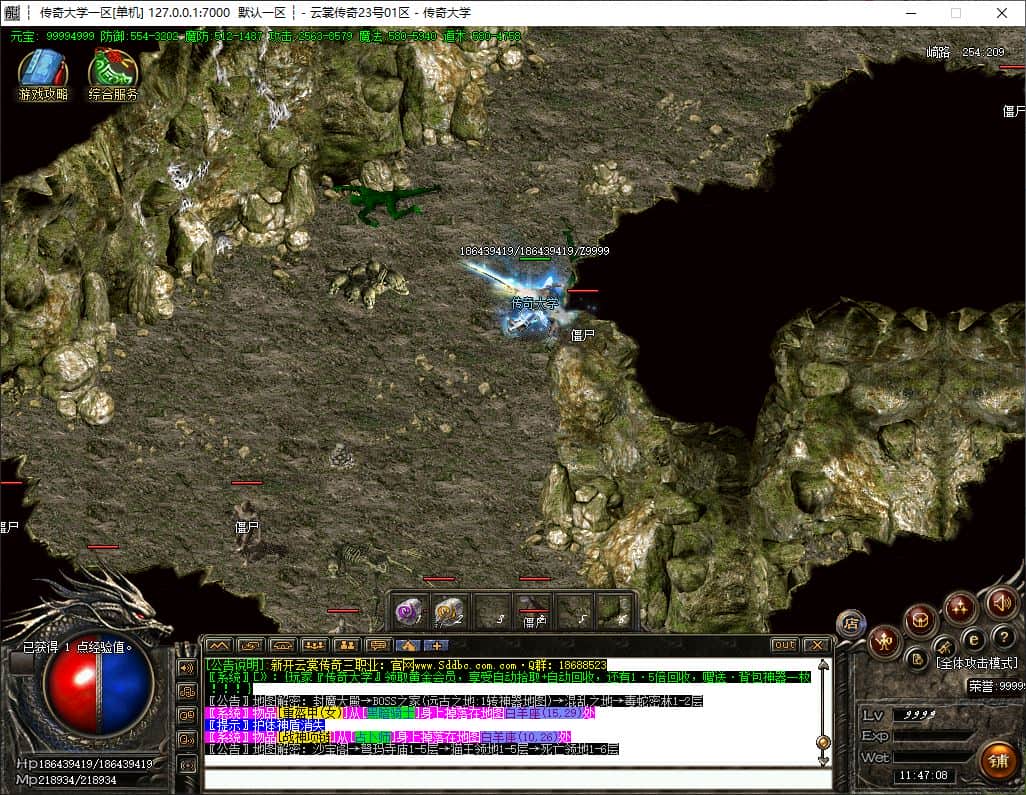The width and height of the screenshot is (1026, 795).
Task: Open the question mark help button
Action: coord(1004,637)
